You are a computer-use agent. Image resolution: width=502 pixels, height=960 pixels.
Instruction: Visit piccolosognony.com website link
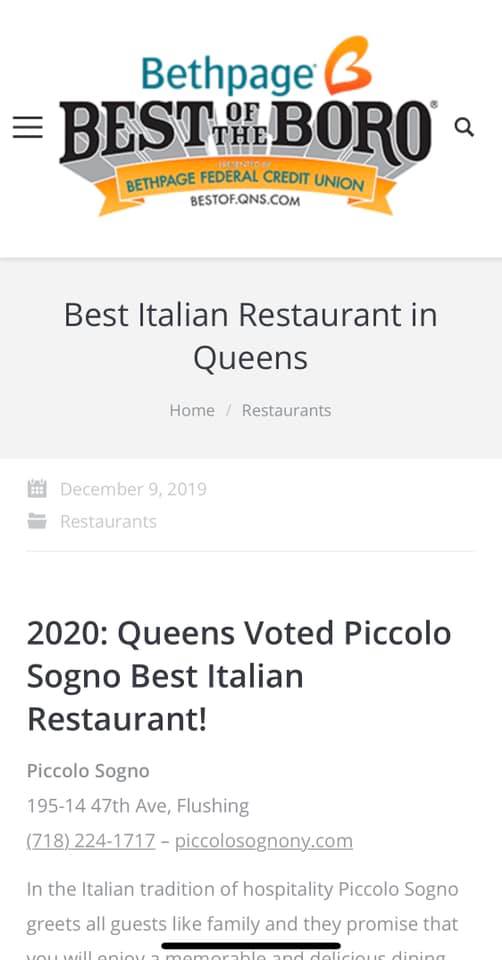click(x=264, y=841)
